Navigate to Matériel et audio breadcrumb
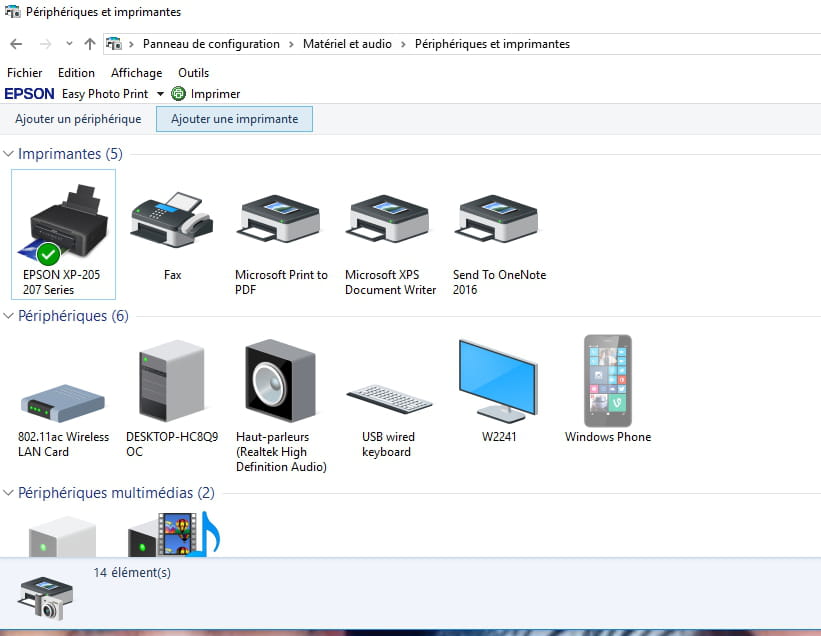 click(x=347, y=44)
